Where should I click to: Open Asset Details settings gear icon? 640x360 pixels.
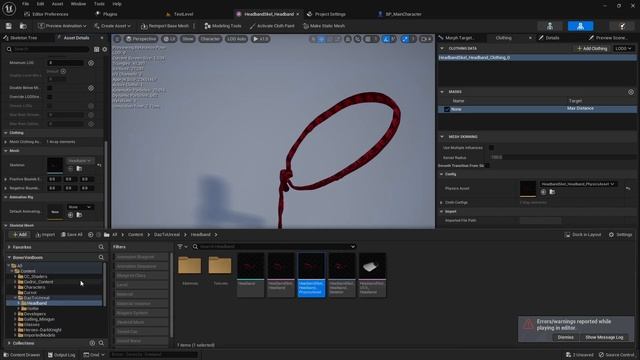point(104,49)
